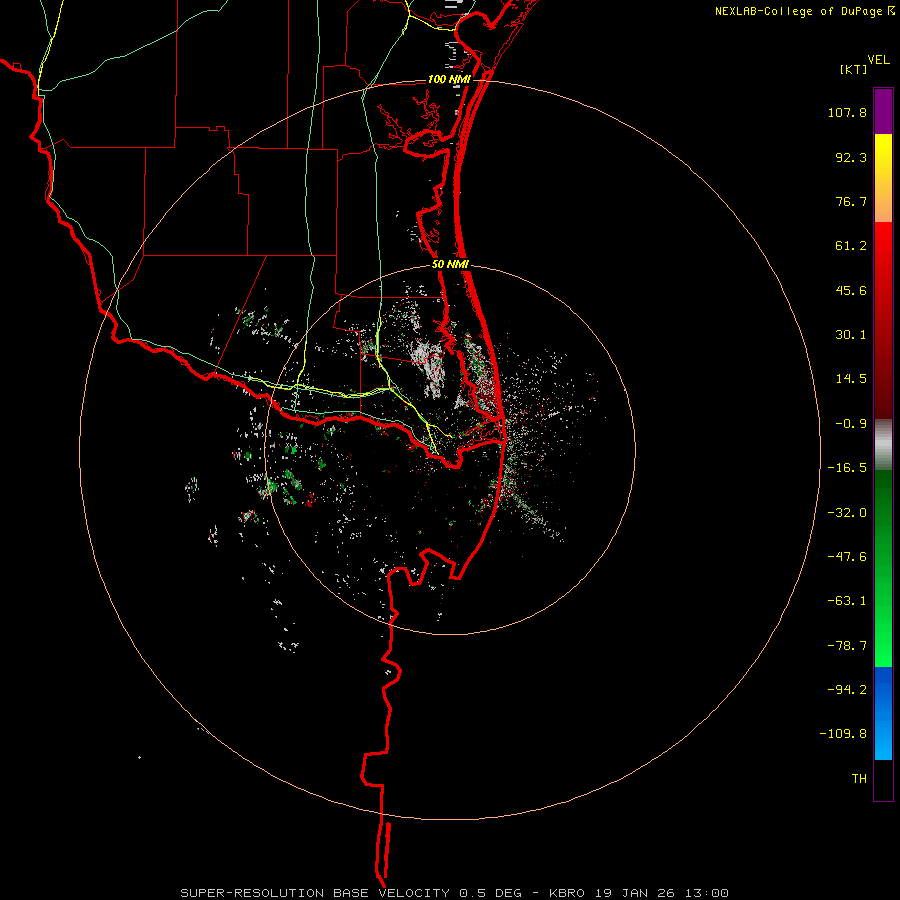Click the 14.5 velocity scale value
Image resolution: width=900 pixels, height=900 pixels.
(851, 379)
